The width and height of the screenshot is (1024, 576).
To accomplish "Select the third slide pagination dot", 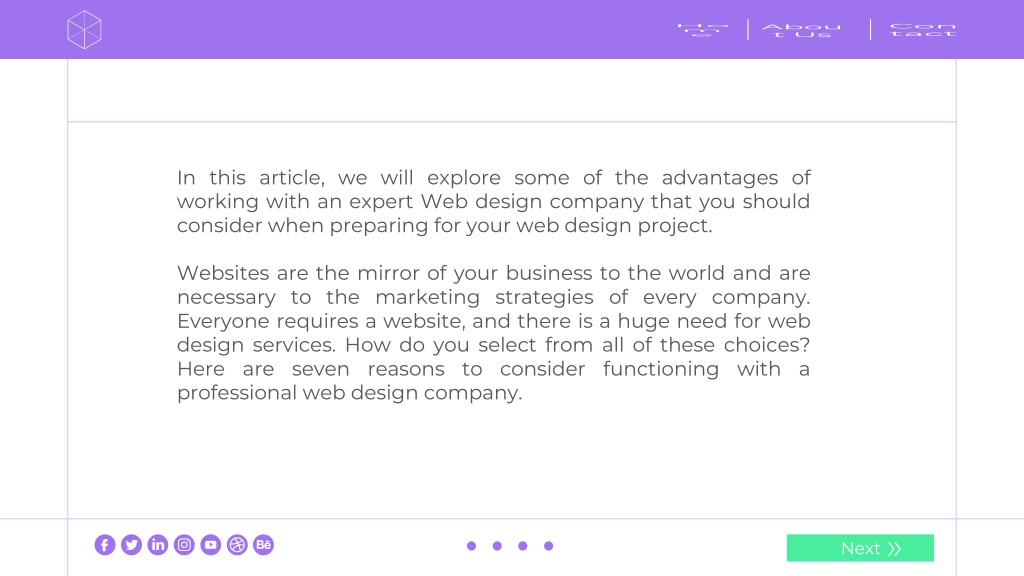I will pos(522,546).
